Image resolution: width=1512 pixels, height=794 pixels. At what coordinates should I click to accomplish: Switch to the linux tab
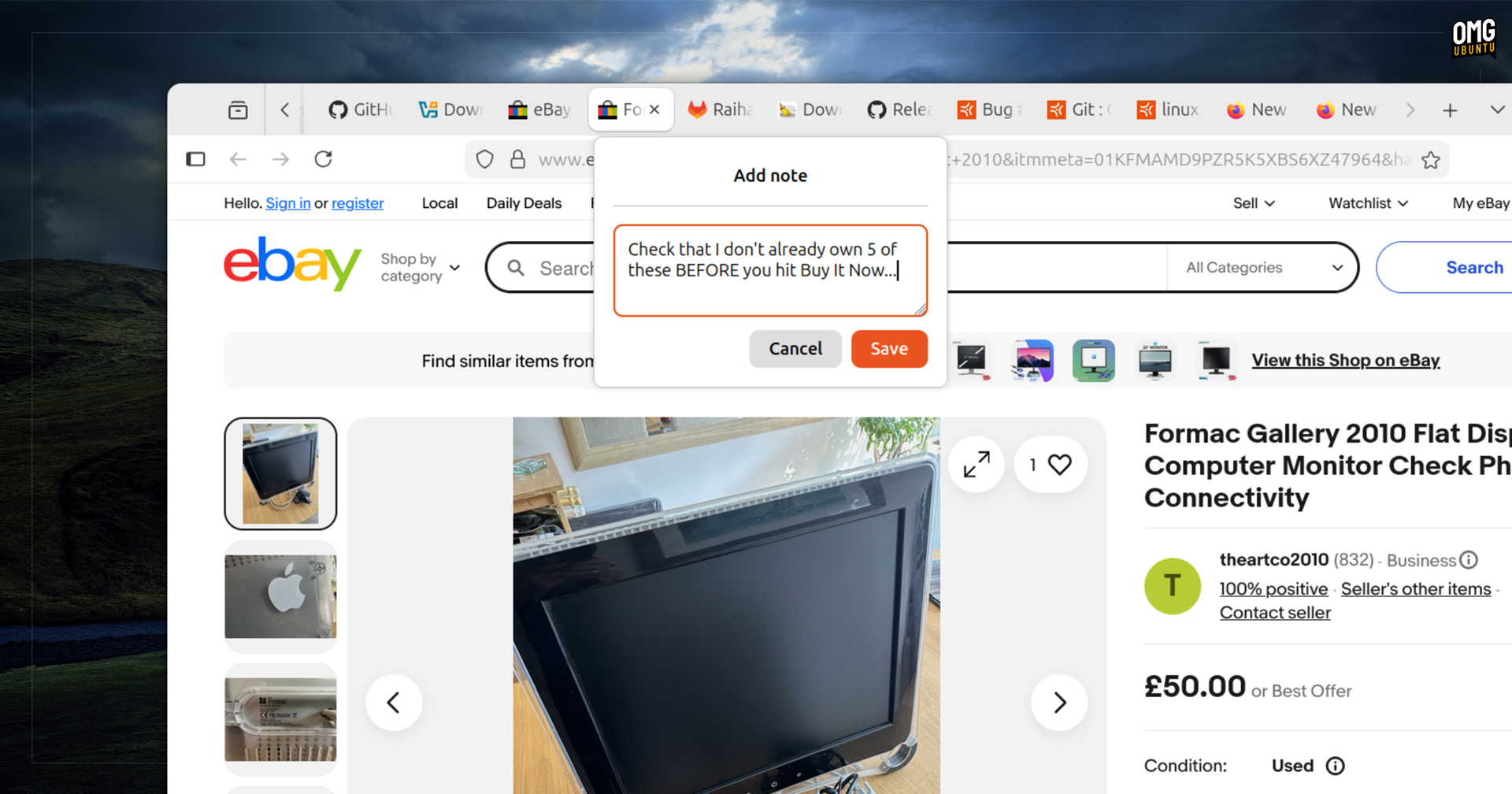[1169, 110]
